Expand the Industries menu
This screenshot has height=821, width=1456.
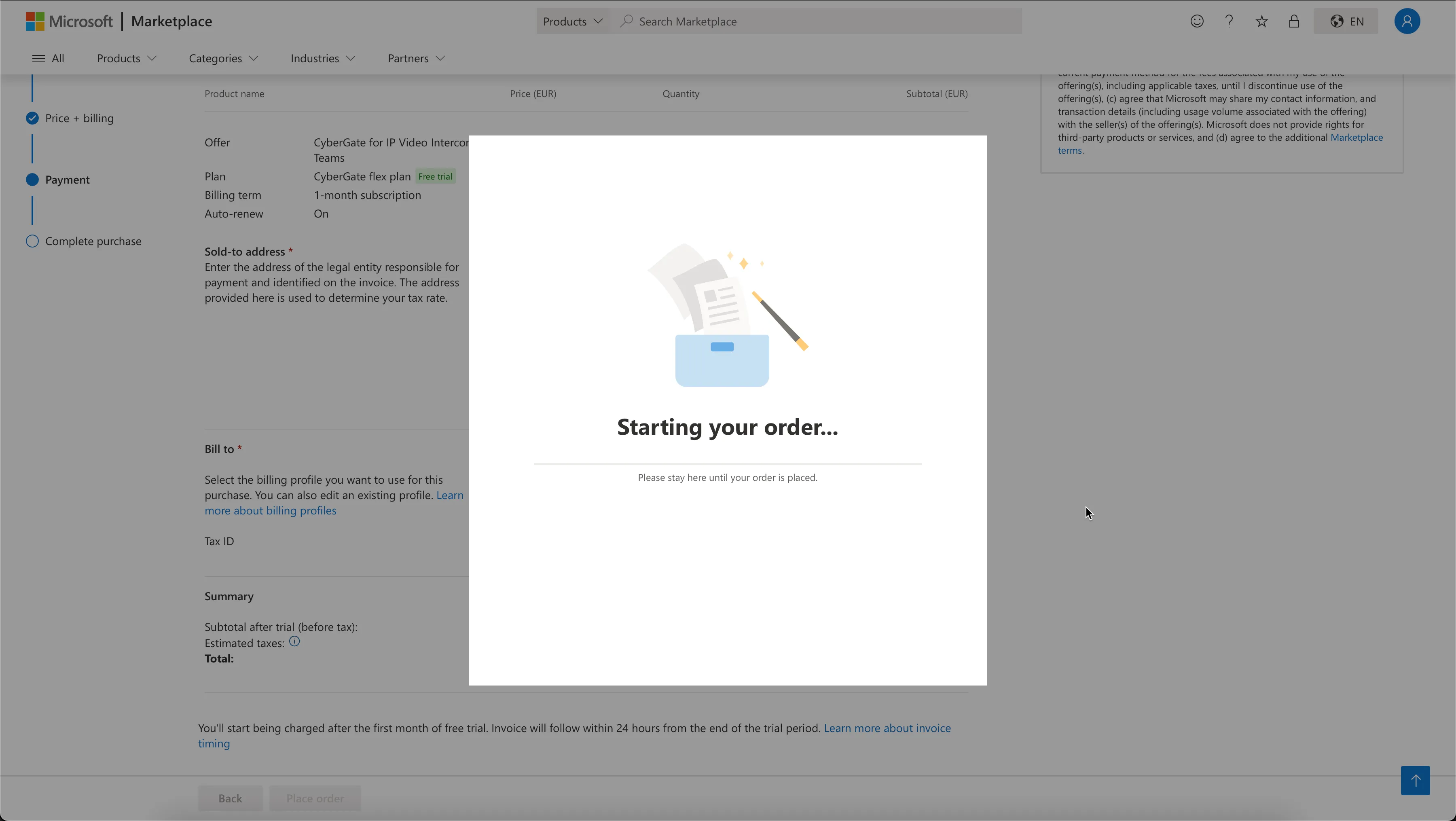coord(323,58)
